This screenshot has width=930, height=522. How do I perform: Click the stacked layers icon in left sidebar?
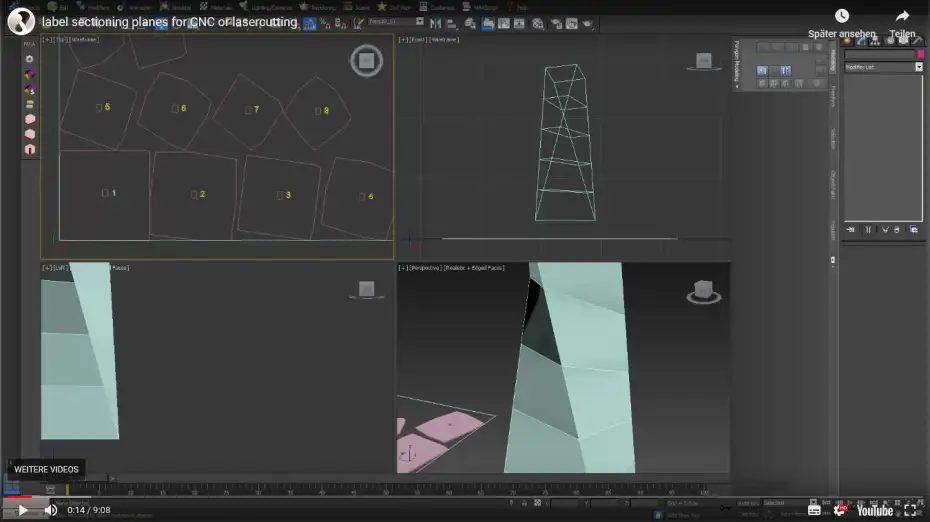point(30,104)
